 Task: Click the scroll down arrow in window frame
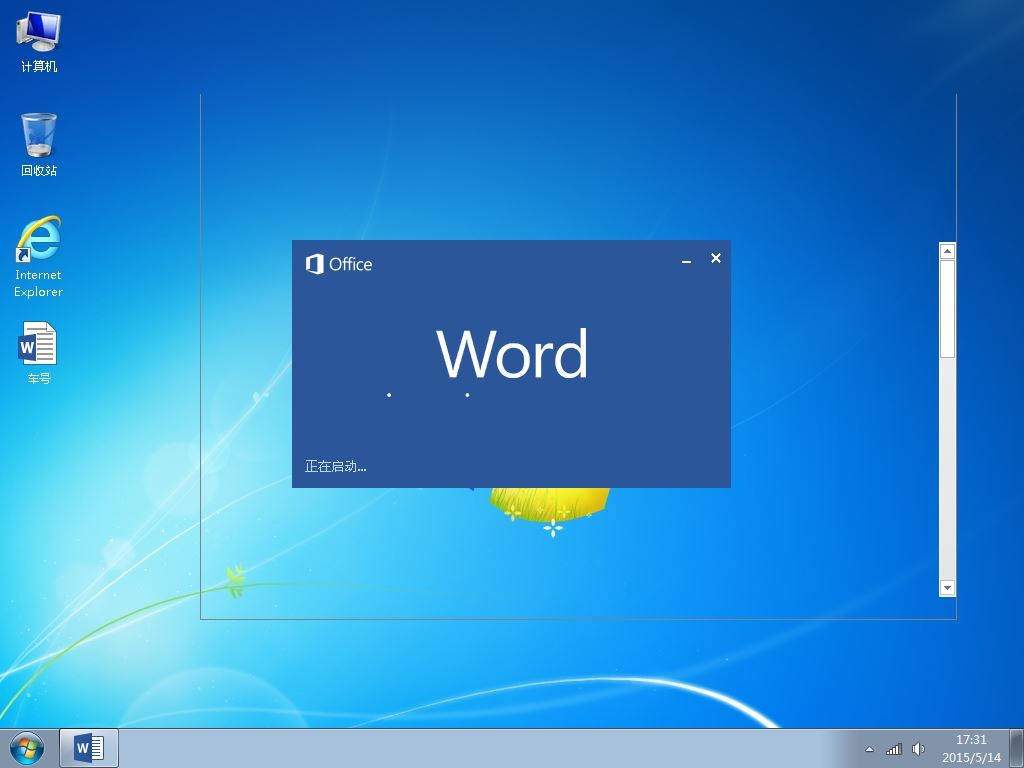point(948,588)
